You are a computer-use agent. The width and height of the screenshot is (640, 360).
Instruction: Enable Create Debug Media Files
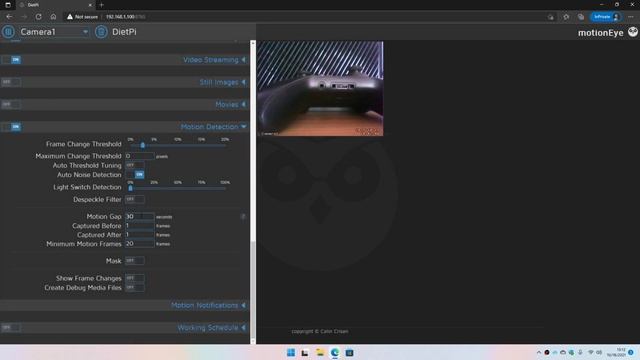[135, 288]
